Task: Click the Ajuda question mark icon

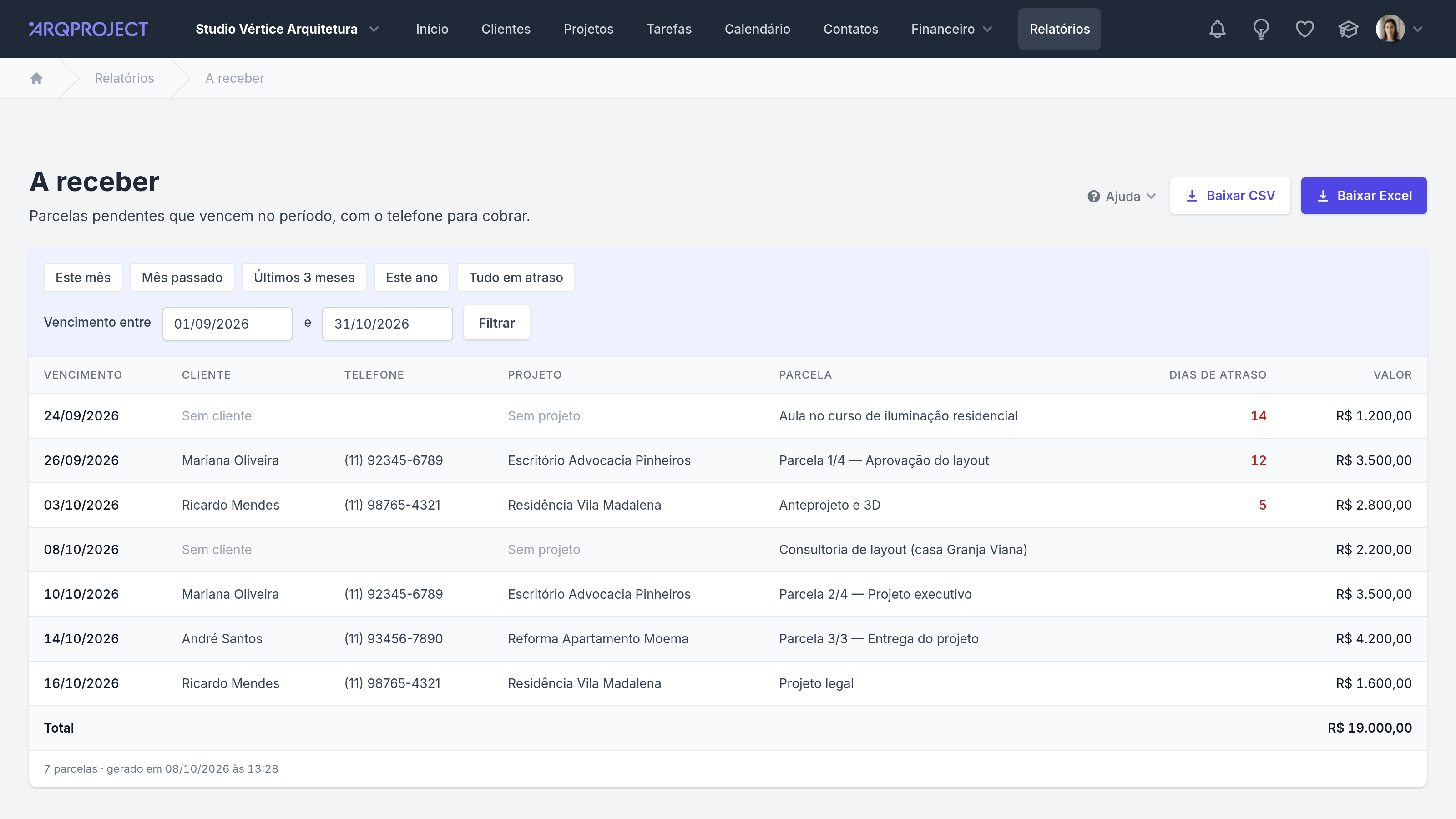Action: coord(1093,196)
